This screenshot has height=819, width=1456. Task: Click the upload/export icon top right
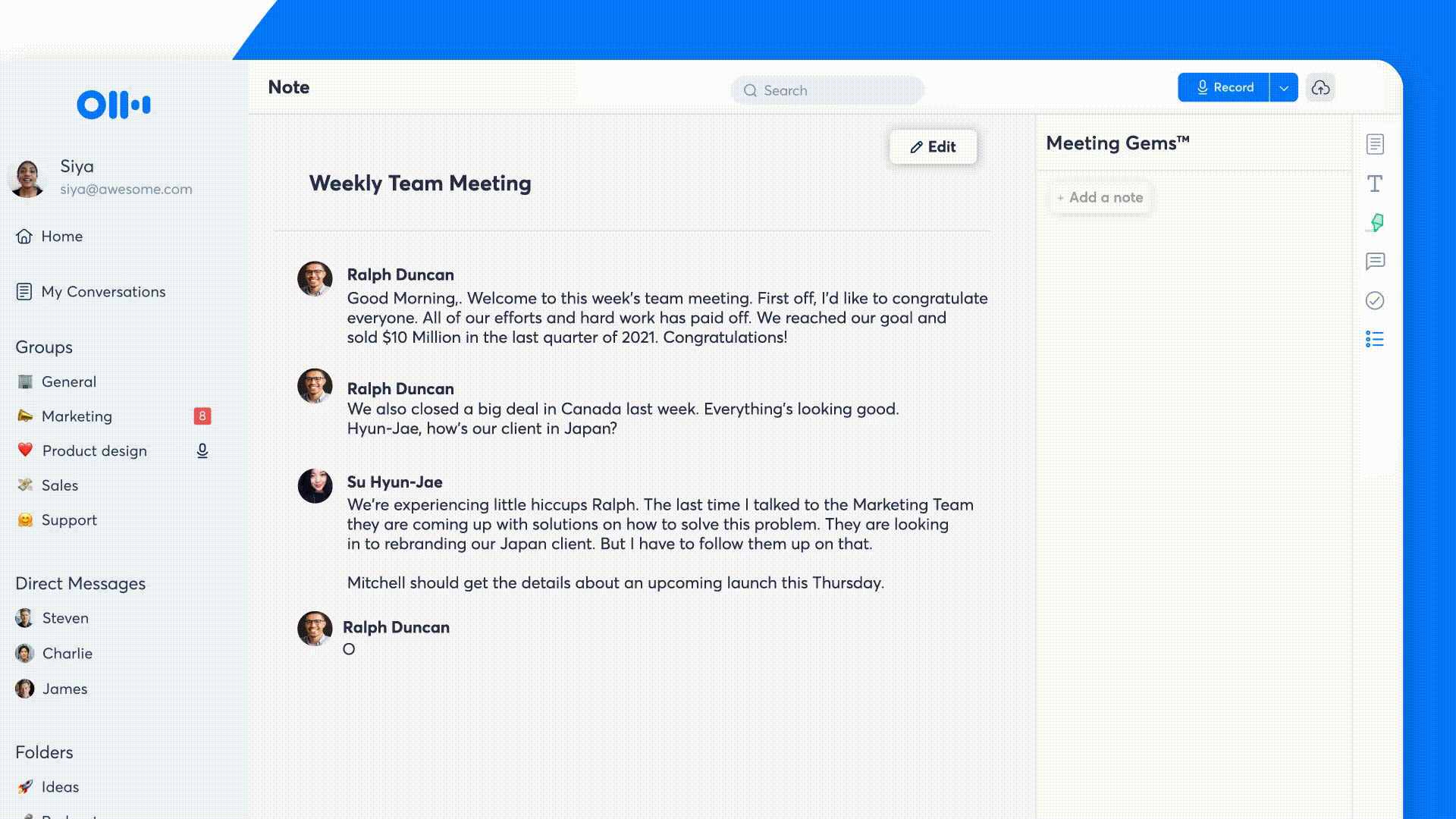[1320, 87]
